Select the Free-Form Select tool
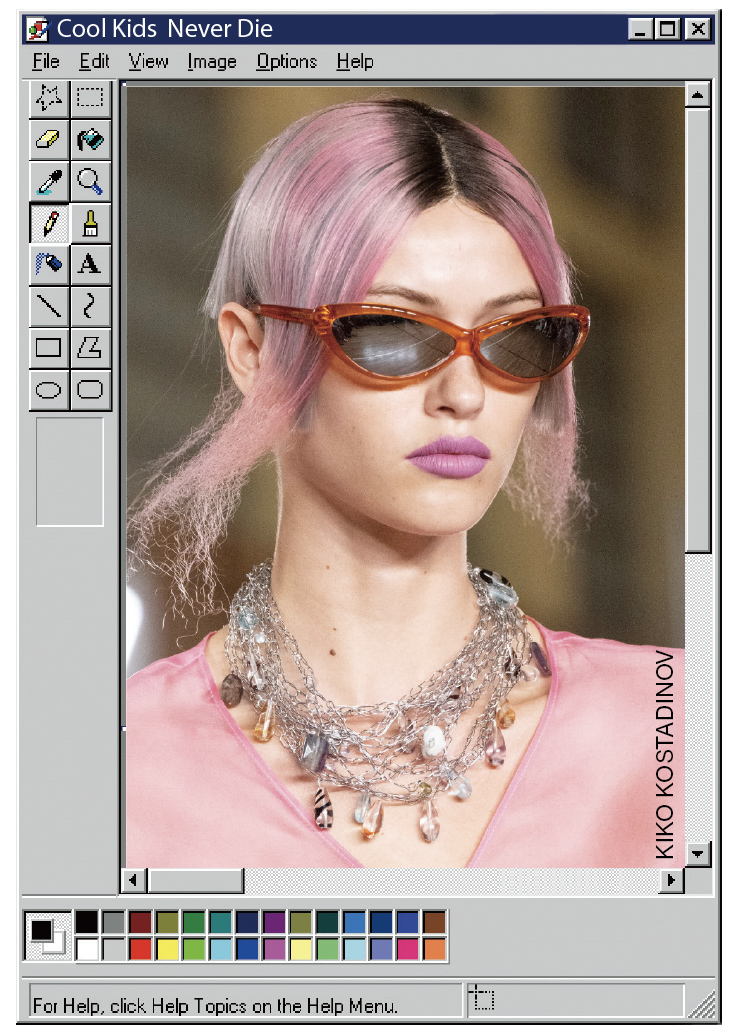 coord(49,97)
